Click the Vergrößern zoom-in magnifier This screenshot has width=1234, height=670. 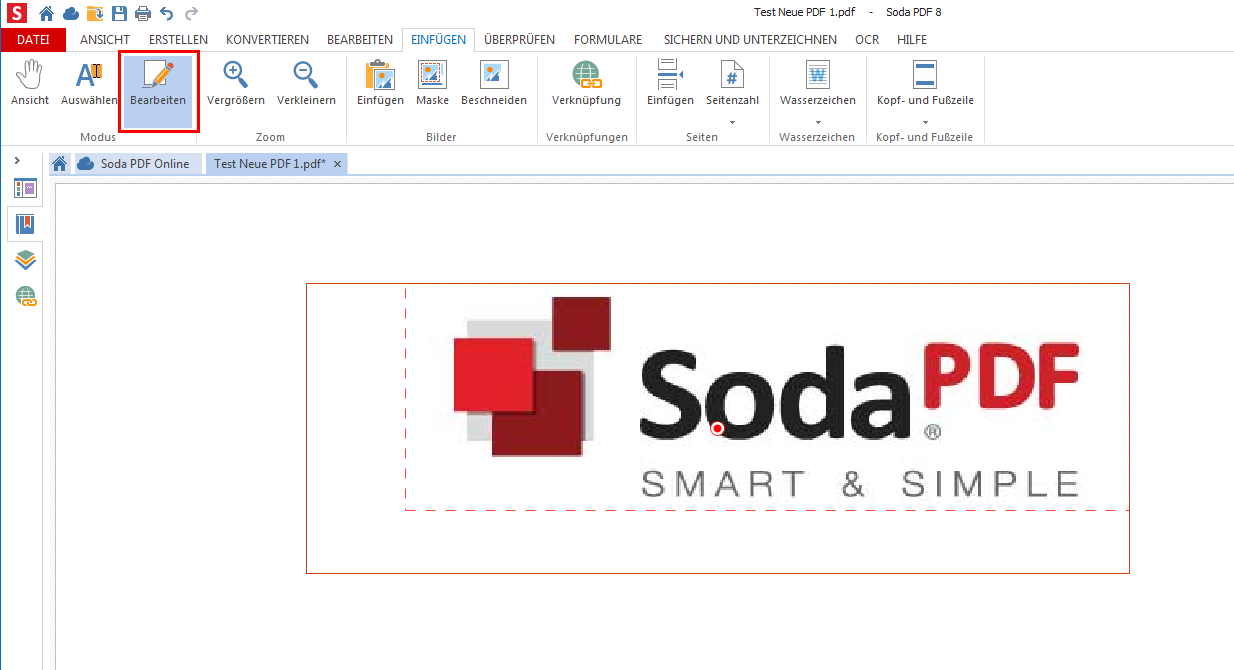(x=236, y=84)
